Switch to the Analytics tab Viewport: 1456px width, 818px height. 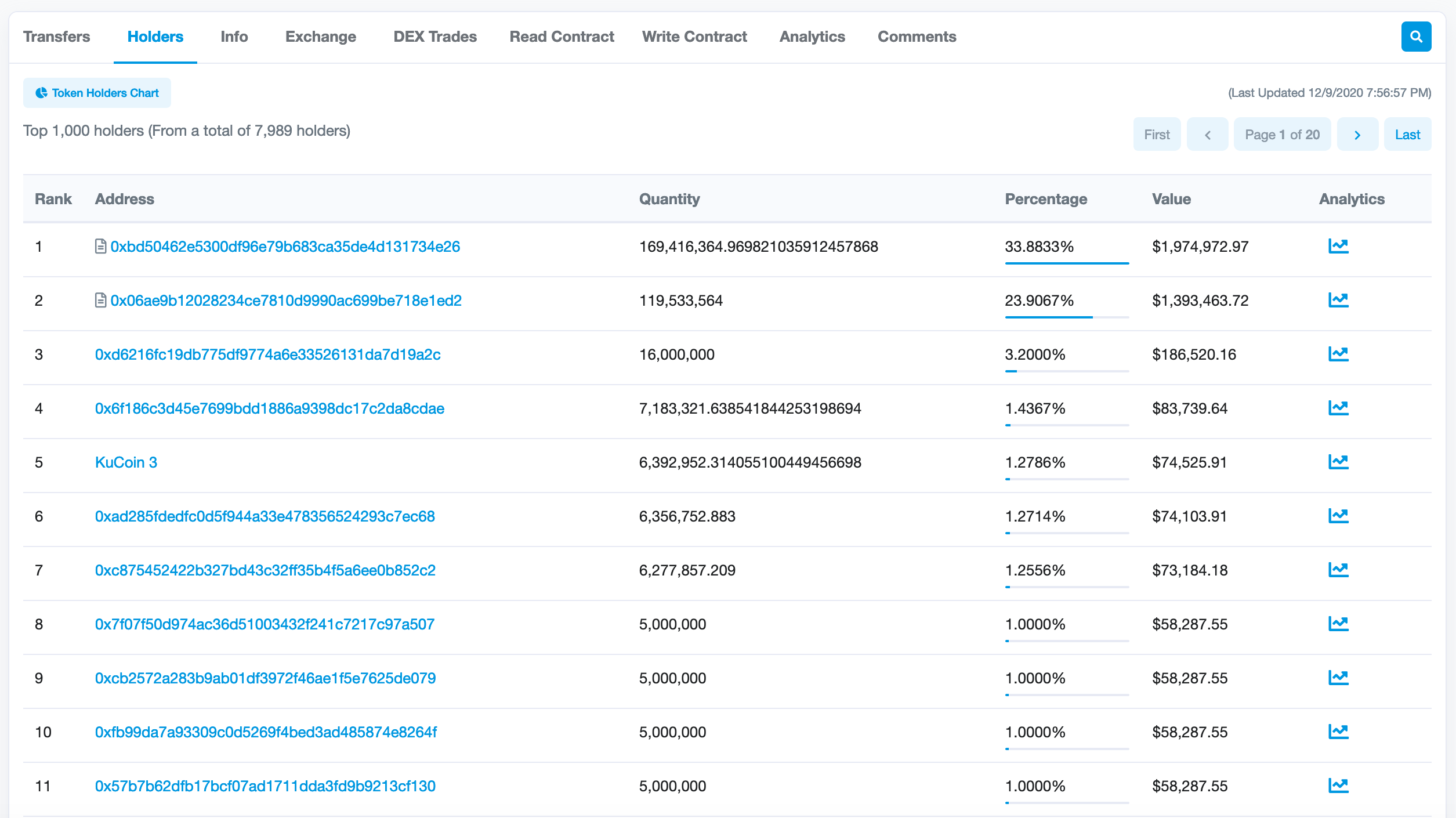812,37
